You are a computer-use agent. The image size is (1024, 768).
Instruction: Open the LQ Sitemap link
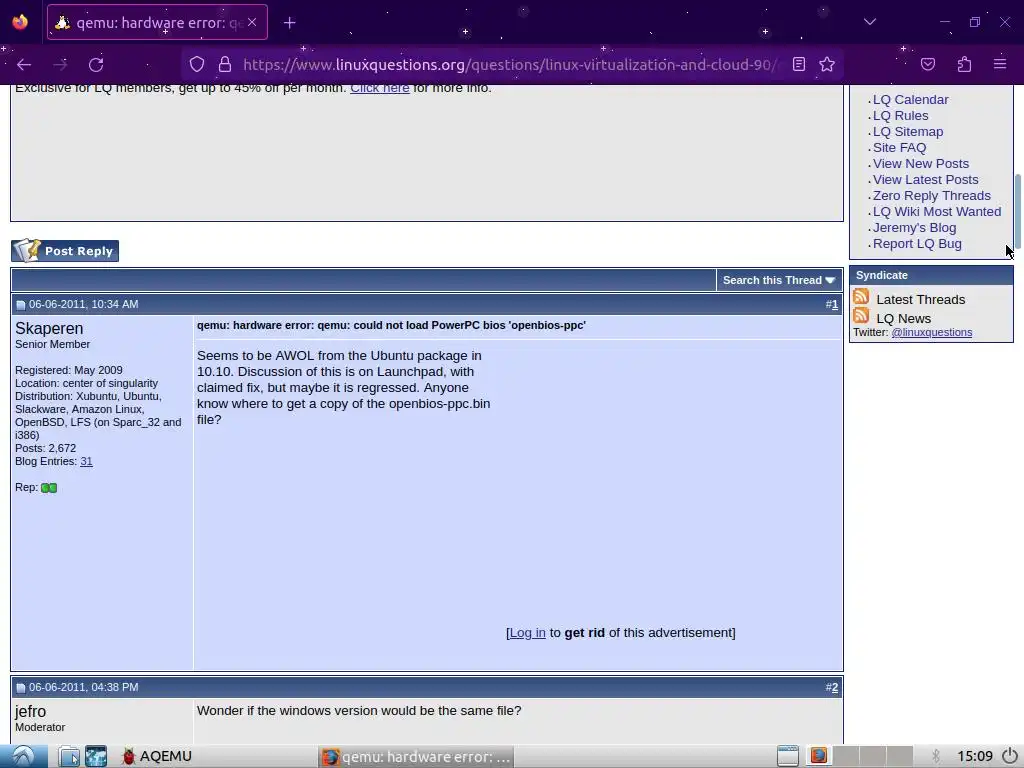[908, 131]
